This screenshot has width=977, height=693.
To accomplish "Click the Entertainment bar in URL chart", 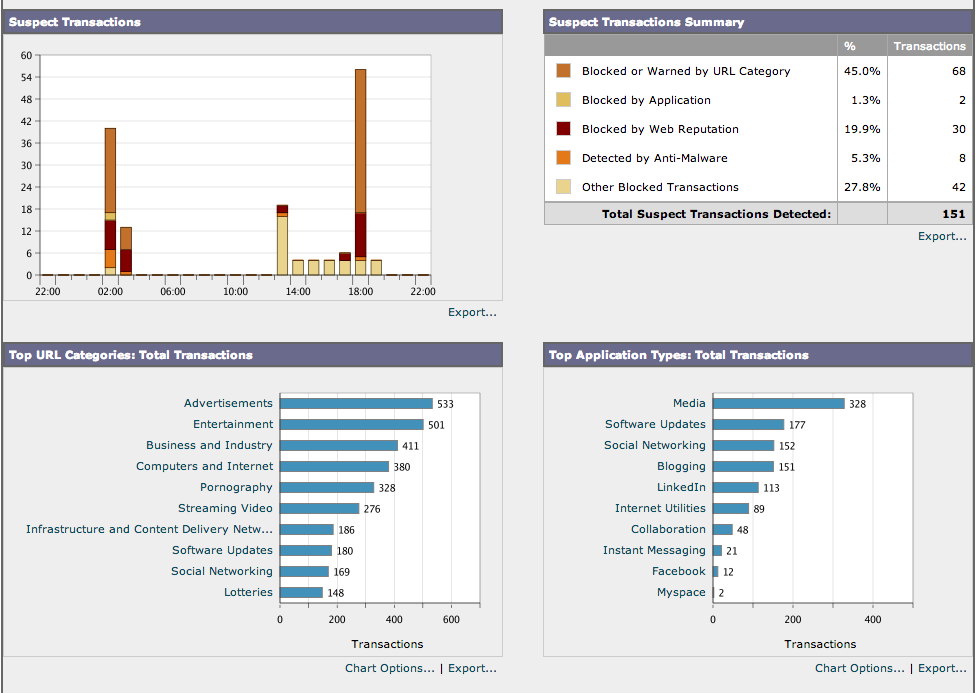I will click(x=351, y=424).
